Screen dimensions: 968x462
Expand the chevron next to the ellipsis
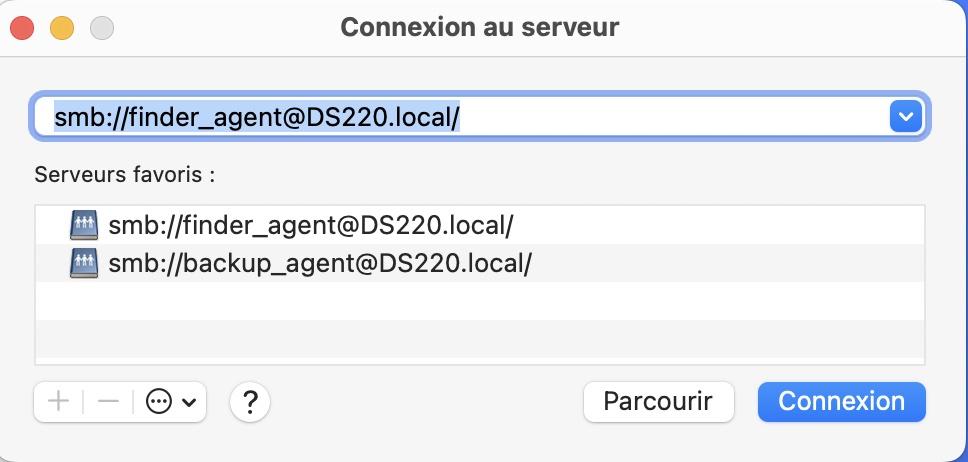[x=190, y=403]
